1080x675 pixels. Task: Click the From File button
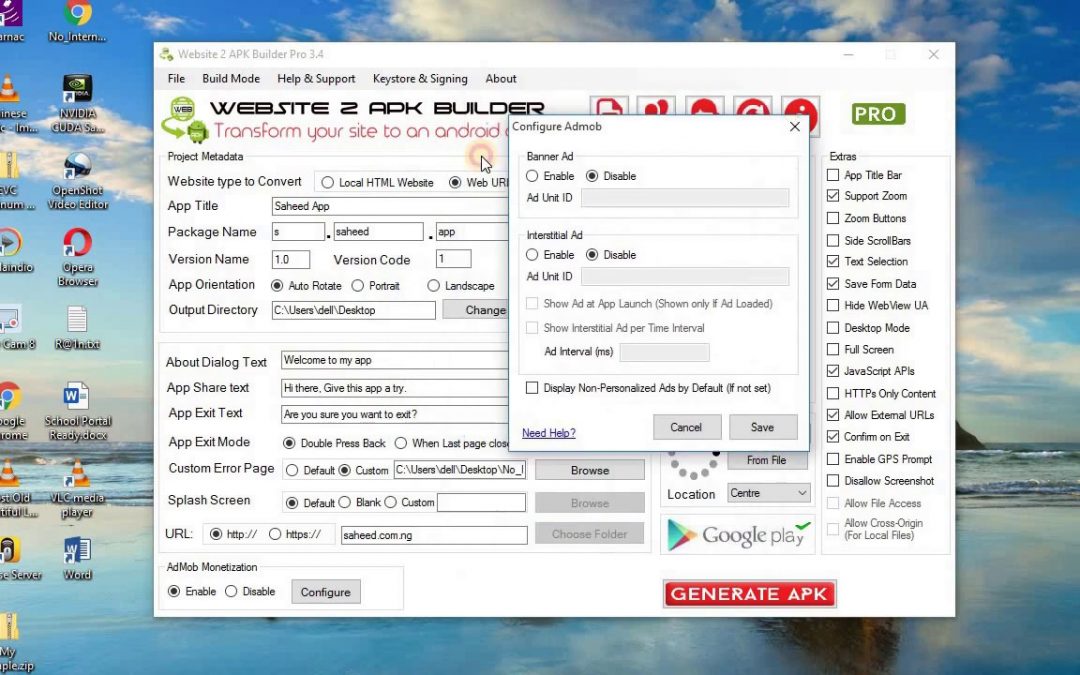pyautogui.click(x=767, y=460)
